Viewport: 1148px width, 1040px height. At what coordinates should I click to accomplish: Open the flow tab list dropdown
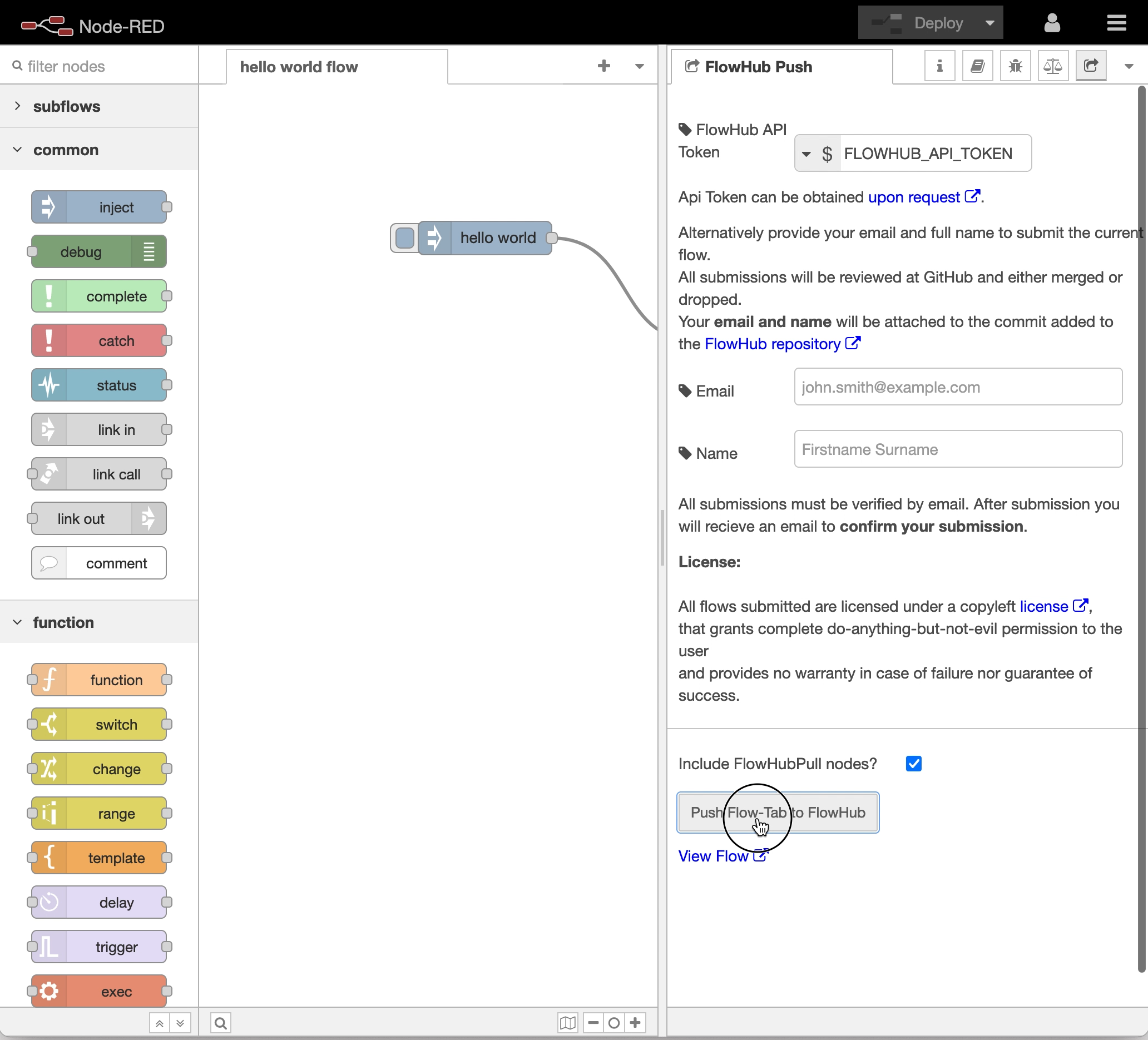point(640,66)
